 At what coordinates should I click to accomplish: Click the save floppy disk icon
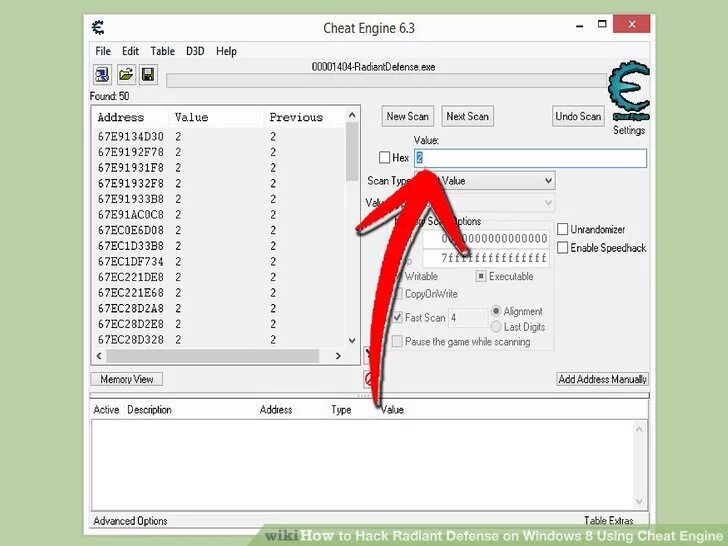coord(148,75)
